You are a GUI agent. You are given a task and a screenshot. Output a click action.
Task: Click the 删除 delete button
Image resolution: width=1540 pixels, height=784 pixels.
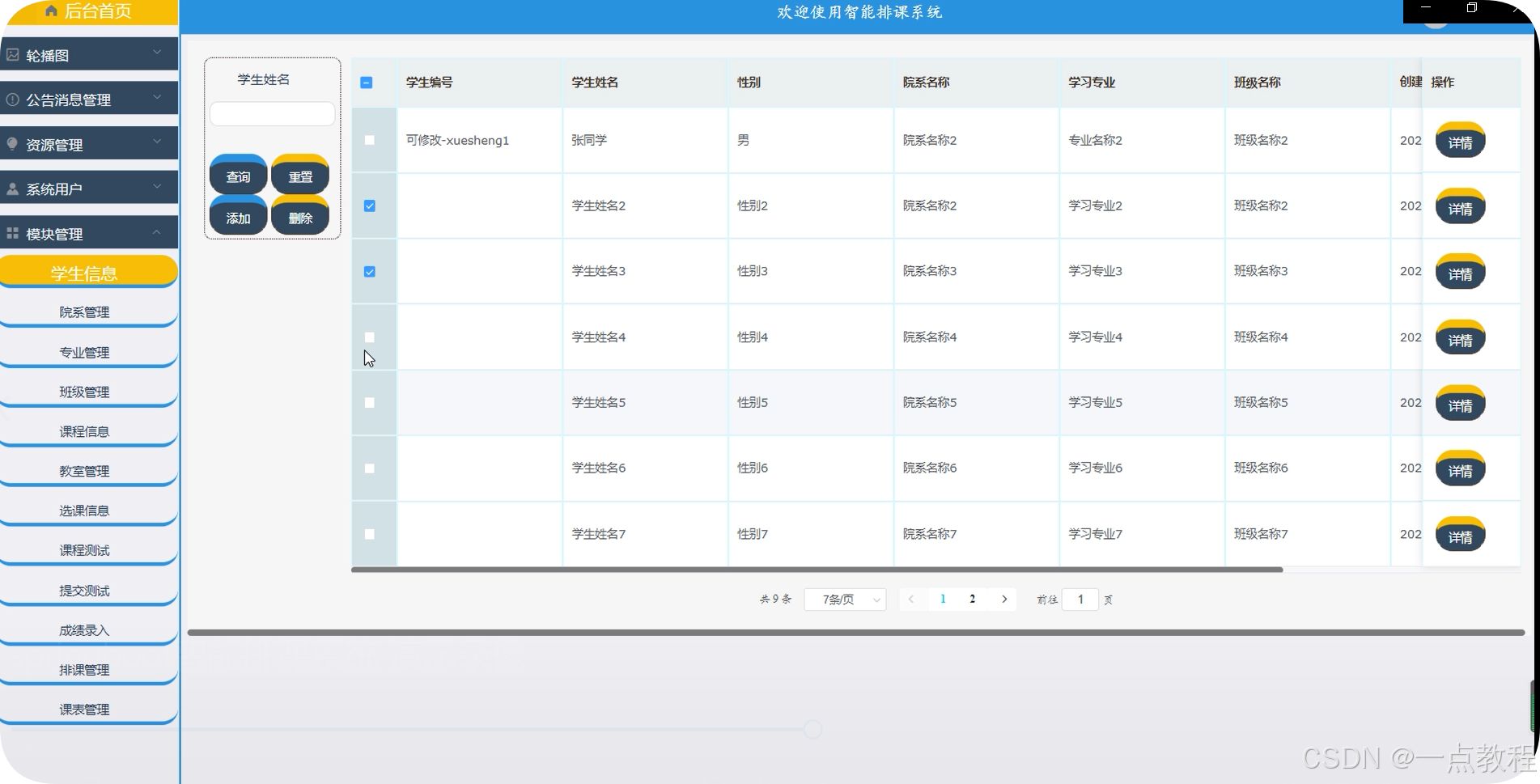point(300,216)
